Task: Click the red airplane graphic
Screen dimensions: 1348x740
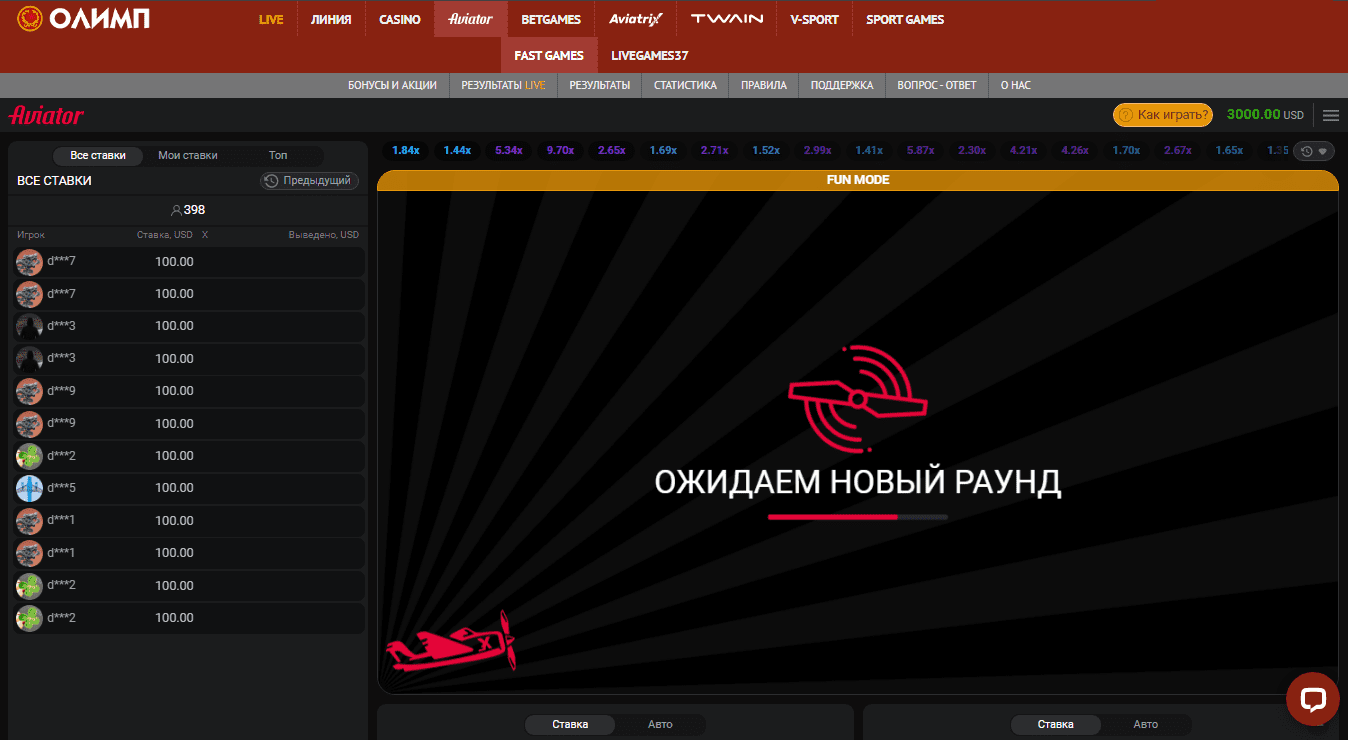Action: pyautogui.click(x=451, y=643)
